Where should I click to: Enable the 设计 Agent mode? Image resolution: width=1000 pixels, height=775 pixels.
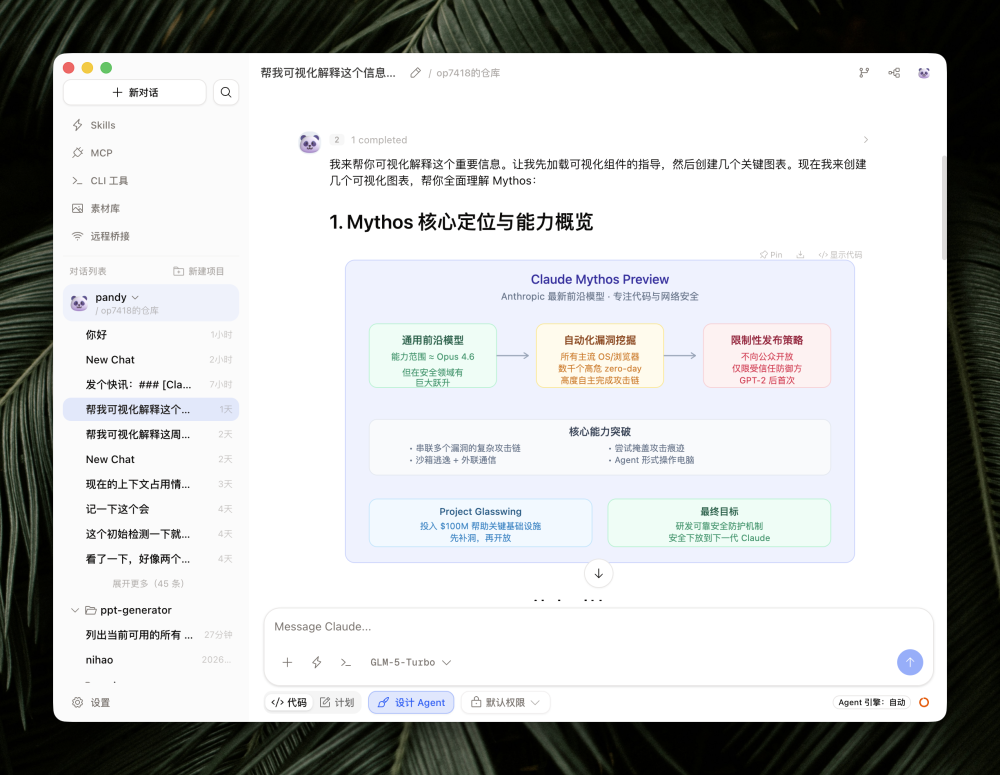click(x=411, y=702)
